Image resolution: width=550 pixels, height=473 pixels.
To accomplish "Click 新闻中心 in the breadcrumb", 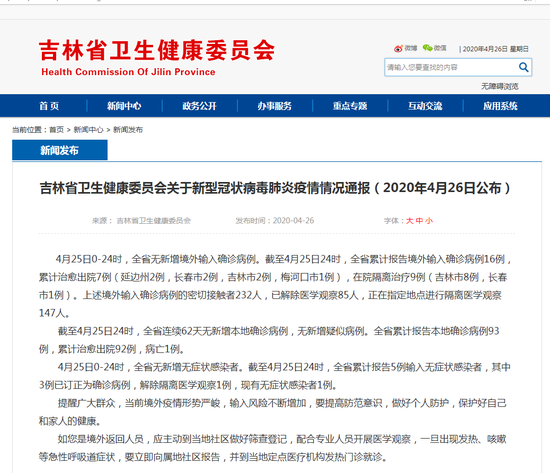I will [88, 130].
